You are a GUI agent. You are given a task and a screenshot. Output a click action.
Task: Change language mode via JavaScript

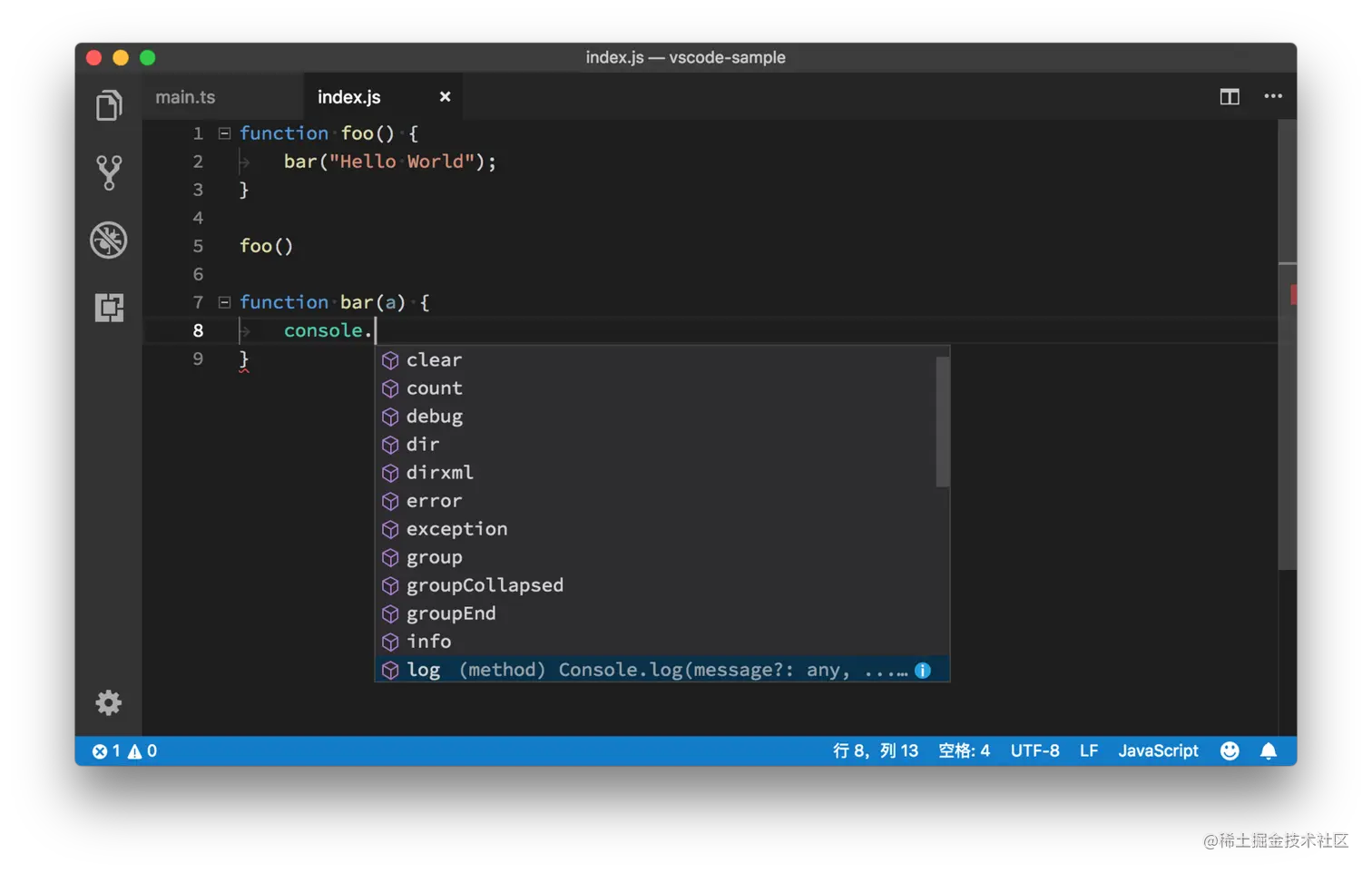[x=1158, y=751]
